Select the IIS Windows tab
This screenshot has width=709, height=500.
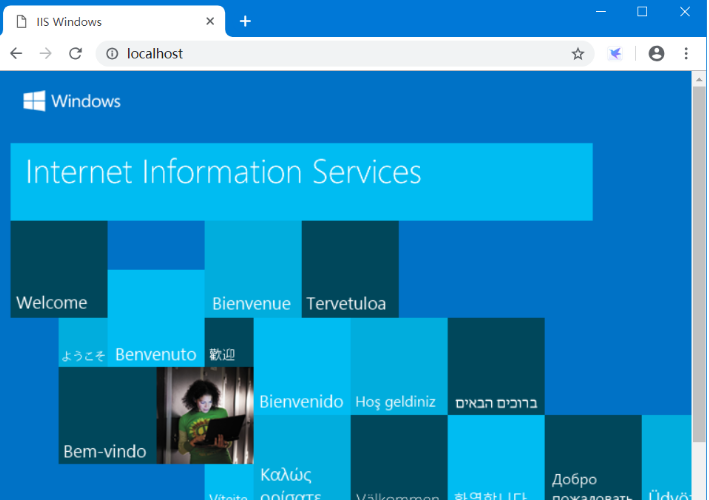pos(114,21)
